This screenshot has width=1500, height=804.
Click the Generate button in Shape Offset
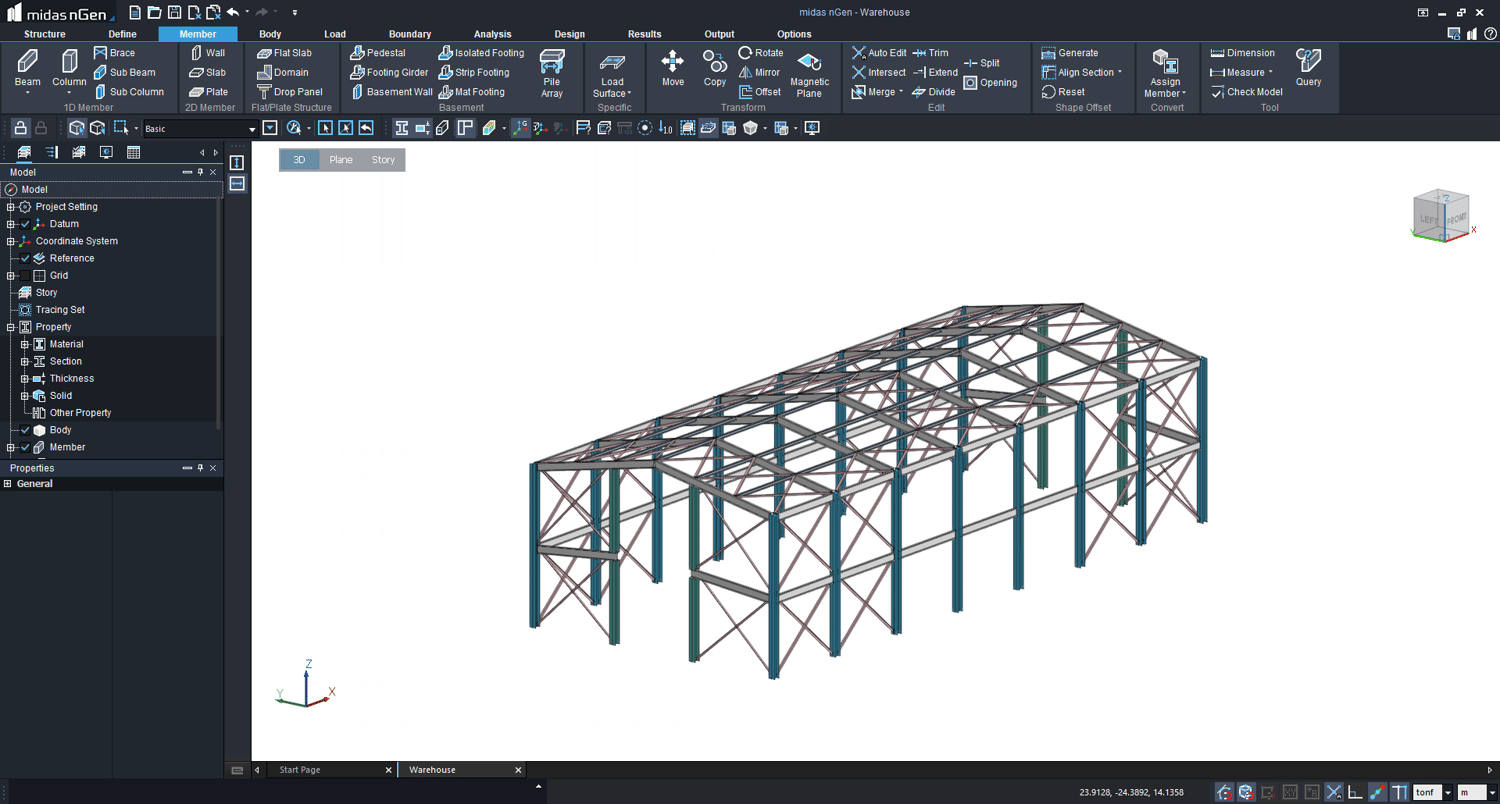pyautogui.click(x=1077, y=52)
